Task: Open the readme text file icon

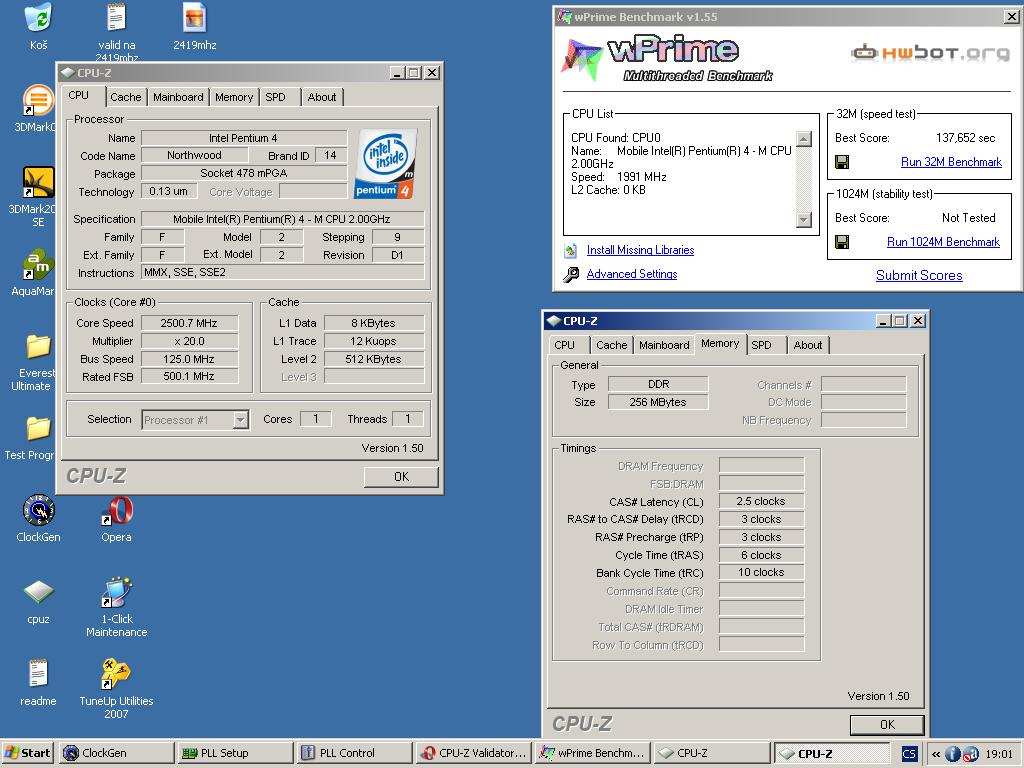Action: point(39,674)
